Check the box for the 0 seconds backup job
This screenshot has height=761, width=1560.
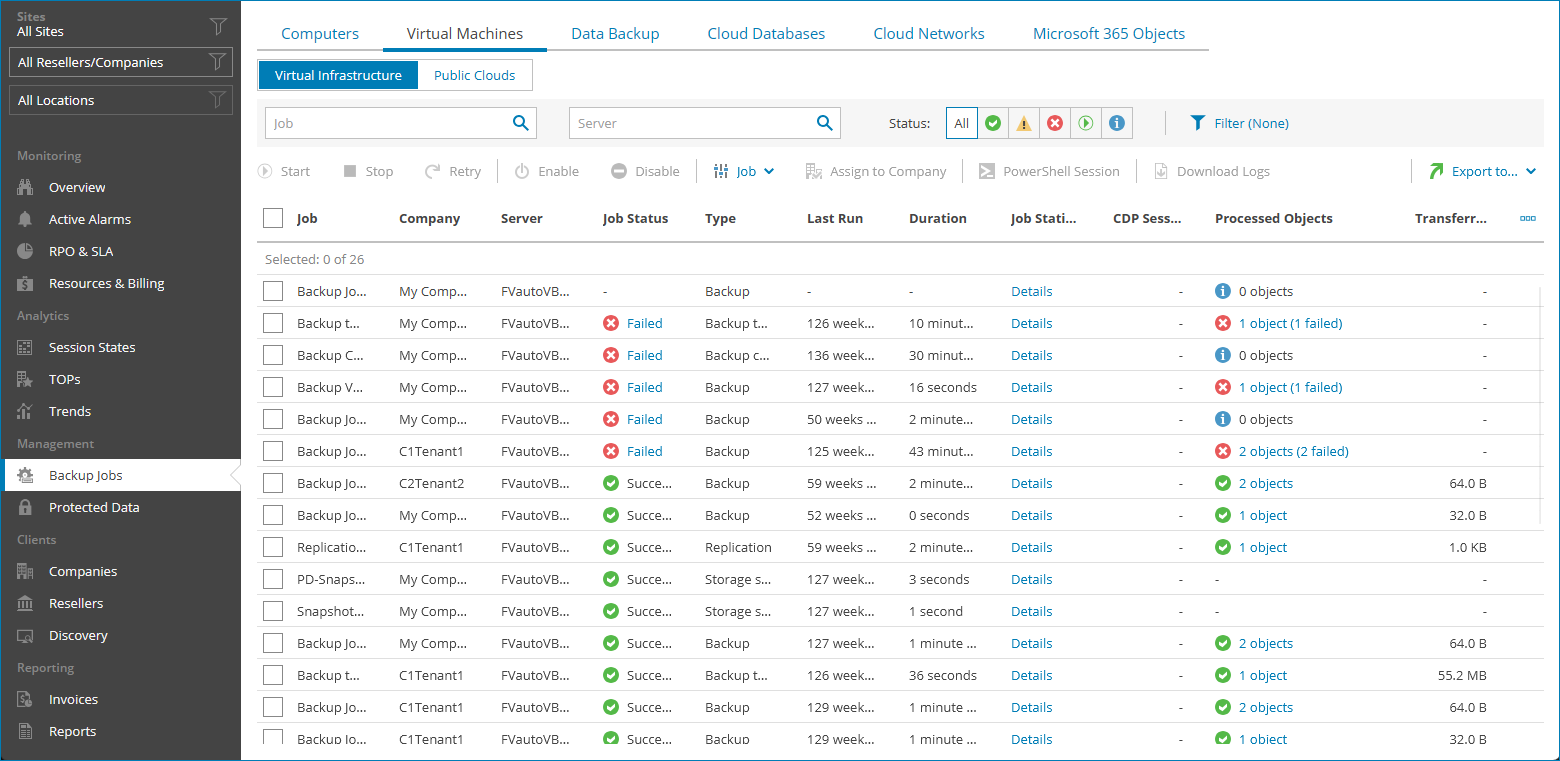(x=273, y=515)
